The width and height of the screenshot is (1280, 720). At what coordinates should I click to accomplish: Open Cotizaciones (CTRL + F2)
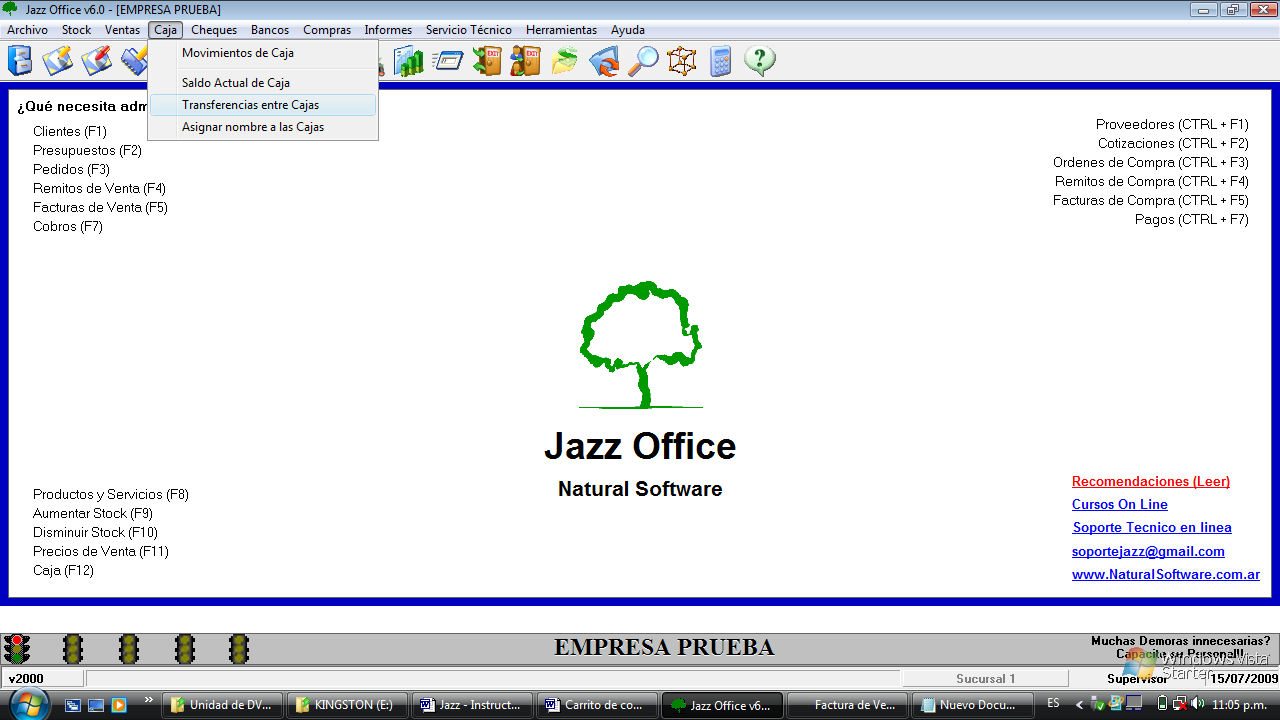[1173, 143]
